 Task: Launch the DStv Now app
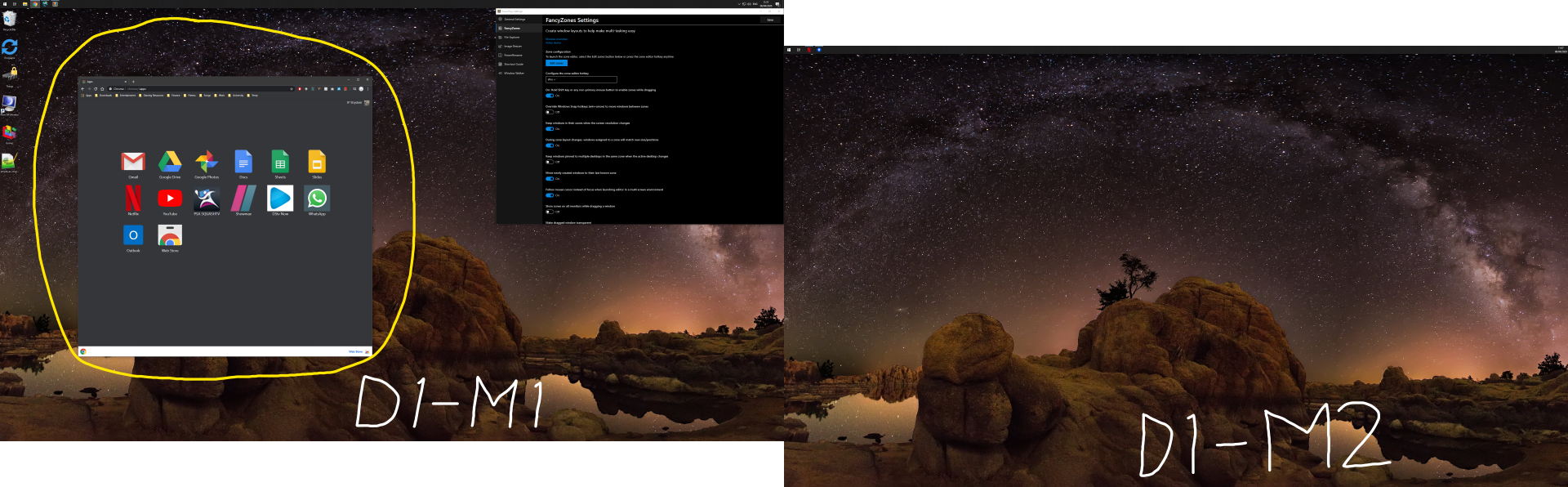(x=280, y=199)
